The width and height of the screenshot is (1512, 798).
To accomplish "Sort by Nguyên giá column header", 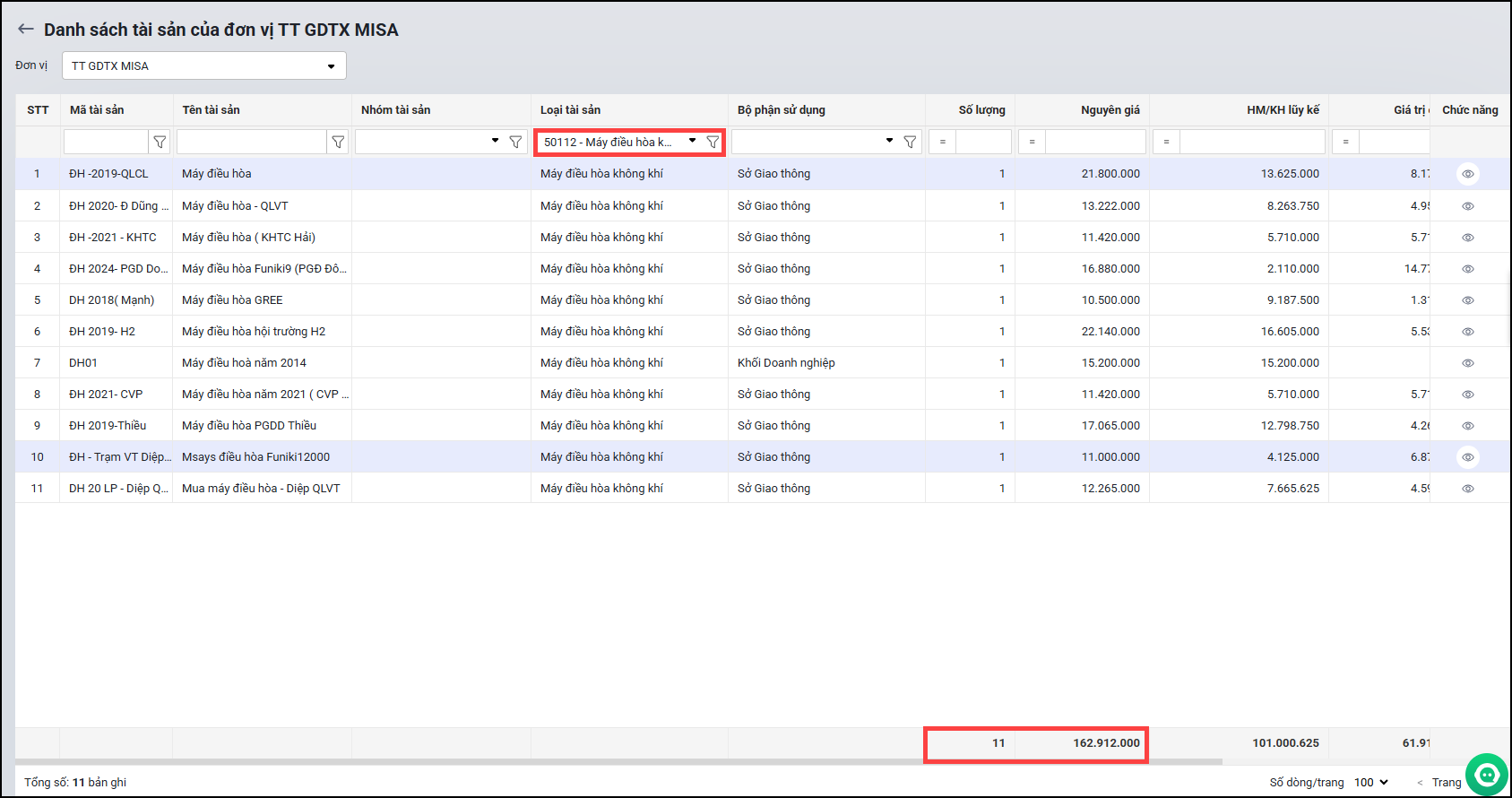I will pos(1110,110).
